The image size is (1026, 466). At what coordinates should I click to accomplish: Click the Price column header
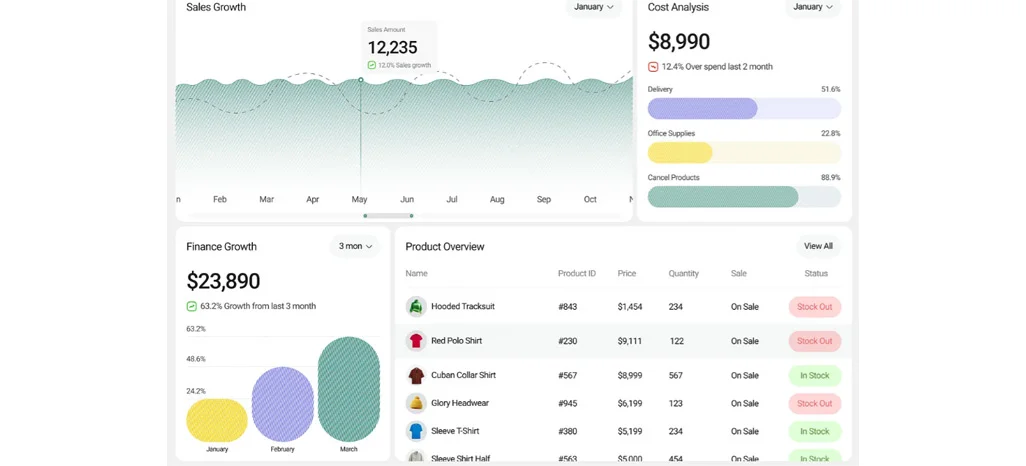pyautogui.click(x=627, y=274)
